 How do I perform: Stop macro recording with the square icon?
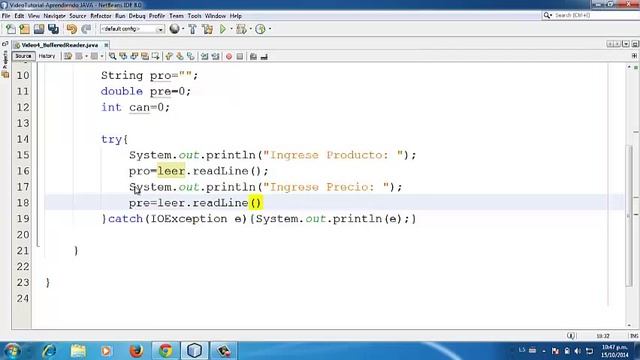(x=240, y=56)
